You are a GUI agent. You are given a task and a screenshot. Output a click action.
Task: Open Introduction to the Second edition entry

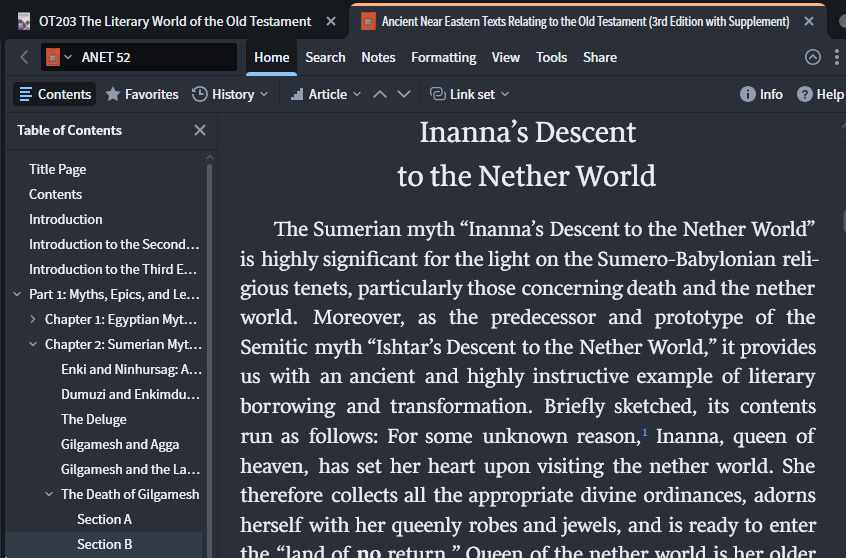pyautogui.click(x=114, y=244)
